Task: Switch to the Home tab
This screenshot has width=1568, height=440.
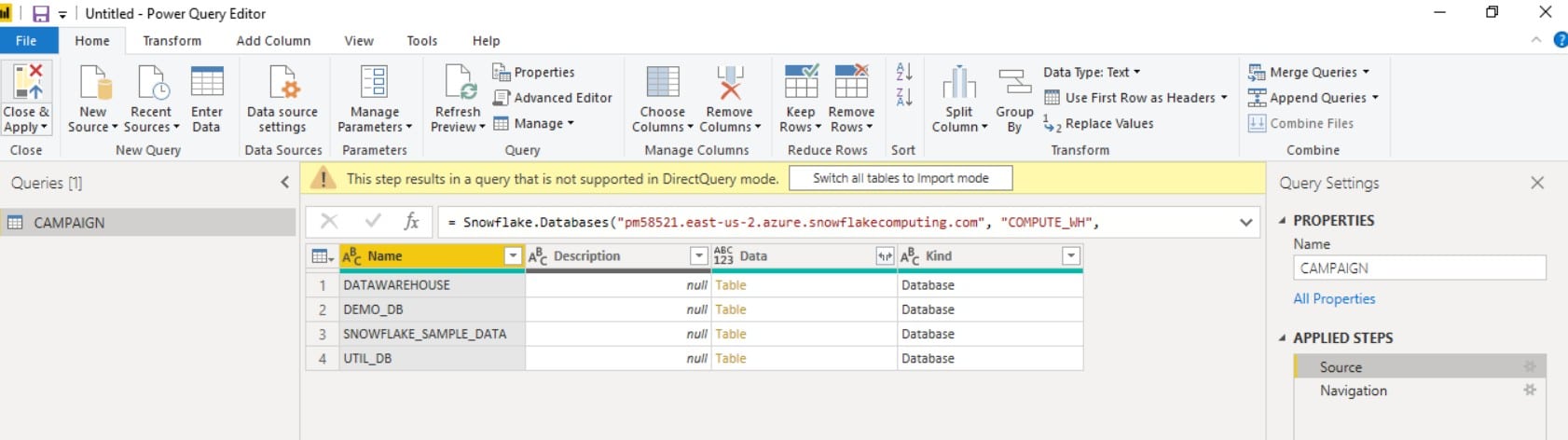Action: [x=92, y=40]
